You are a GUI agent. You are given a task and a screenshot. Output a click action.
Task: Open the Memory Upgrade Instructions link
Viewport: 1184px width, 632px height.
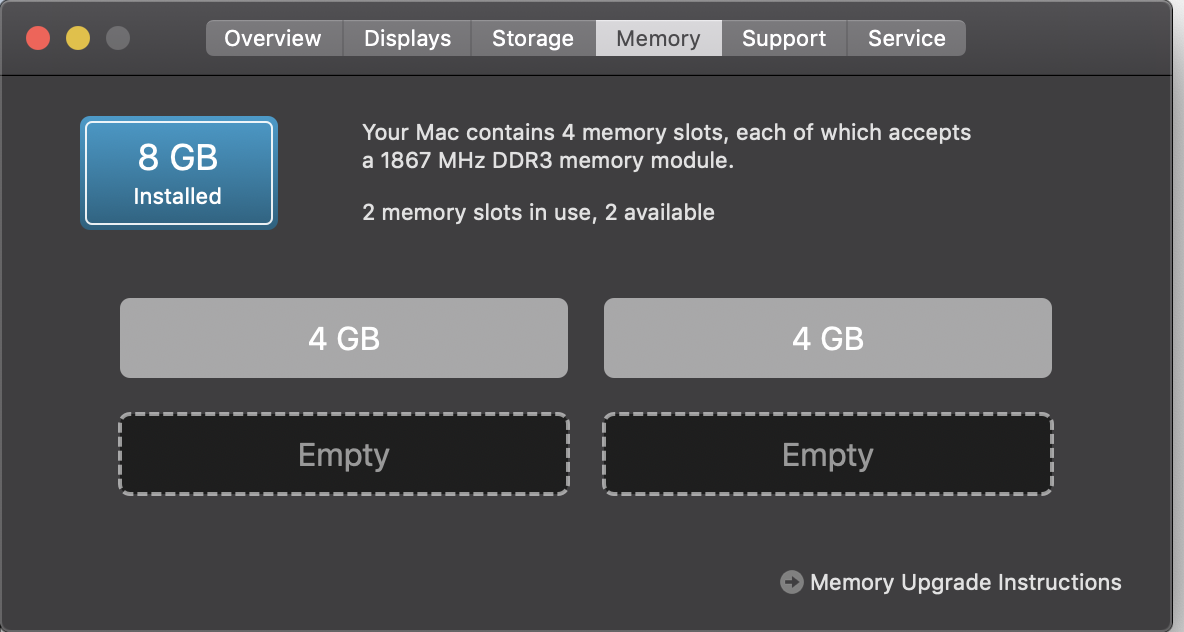(x=966, y=582)
